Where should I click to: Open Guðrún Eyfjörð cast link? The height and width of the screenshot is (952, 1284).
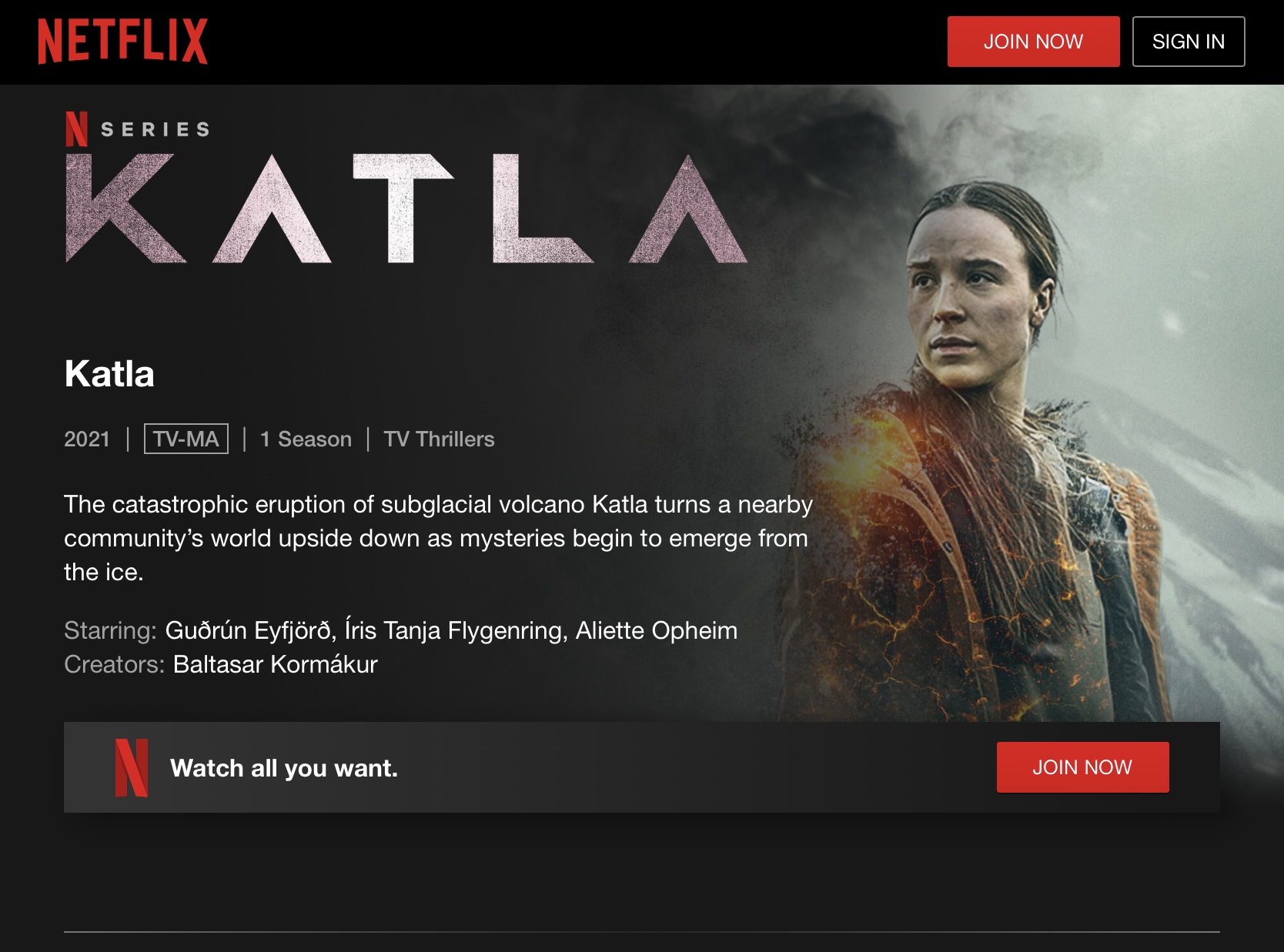[x=248, y=630]
